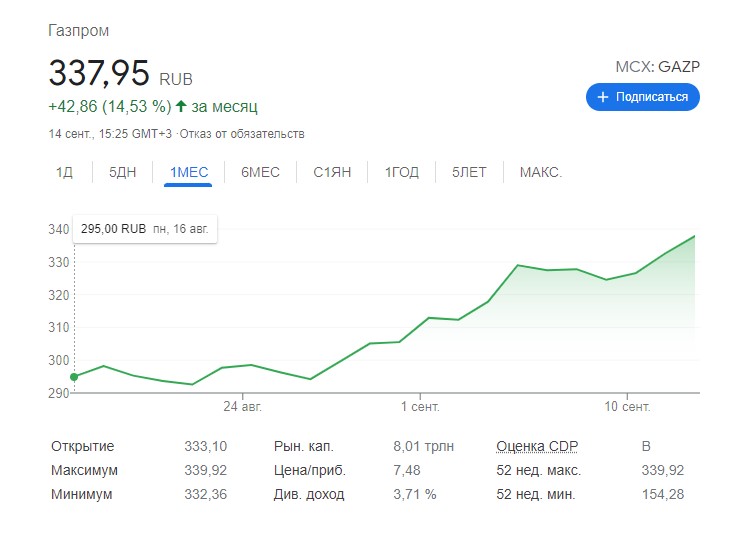
Task: Click the Отказ от обязательств disclaimer link
Action: pos(242,134)
